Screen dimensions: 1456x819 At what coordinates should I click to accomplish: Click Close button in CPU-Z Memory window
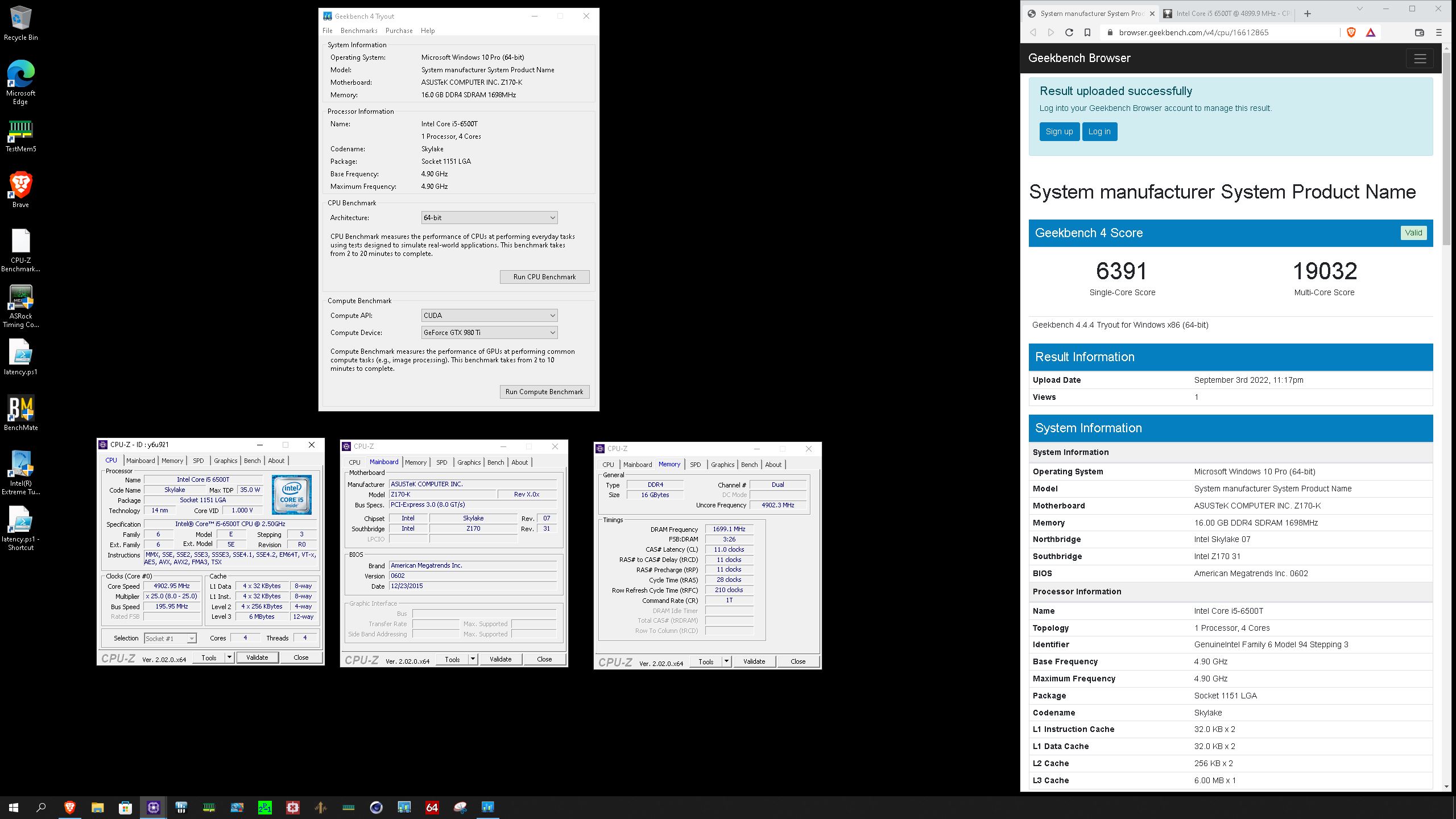click(x=798, y=661)
